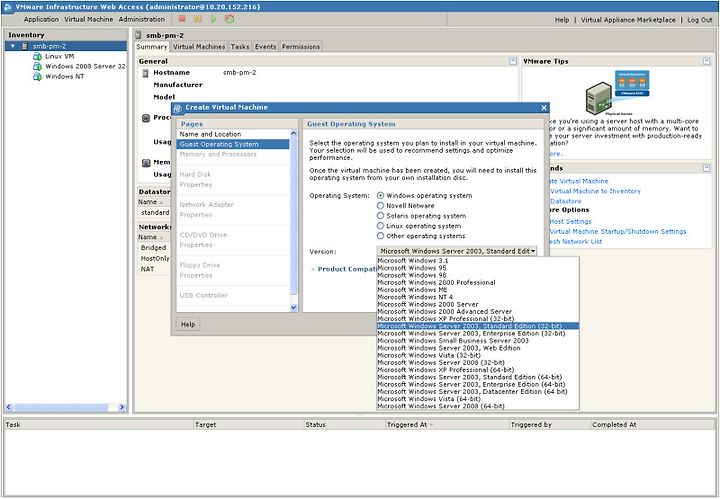
Task: Switch to the Permissions tab
Action: point(301,47)
